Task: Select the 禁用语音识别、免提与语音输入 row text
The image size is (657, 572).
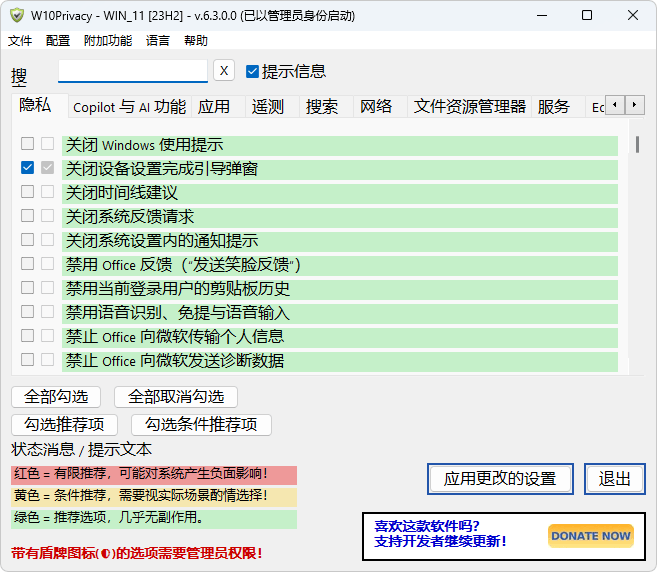Action: 178,313
